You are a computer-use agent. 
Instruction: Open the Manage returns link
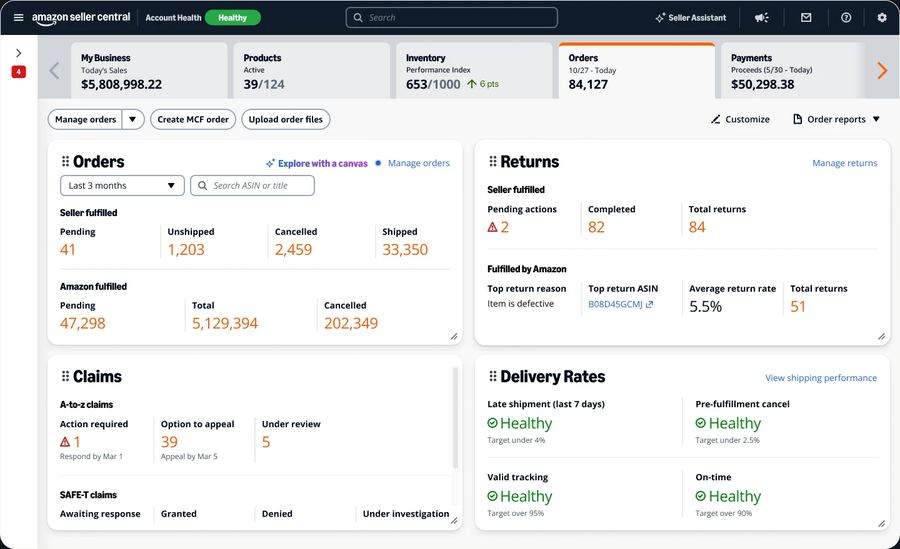[845, 163]
